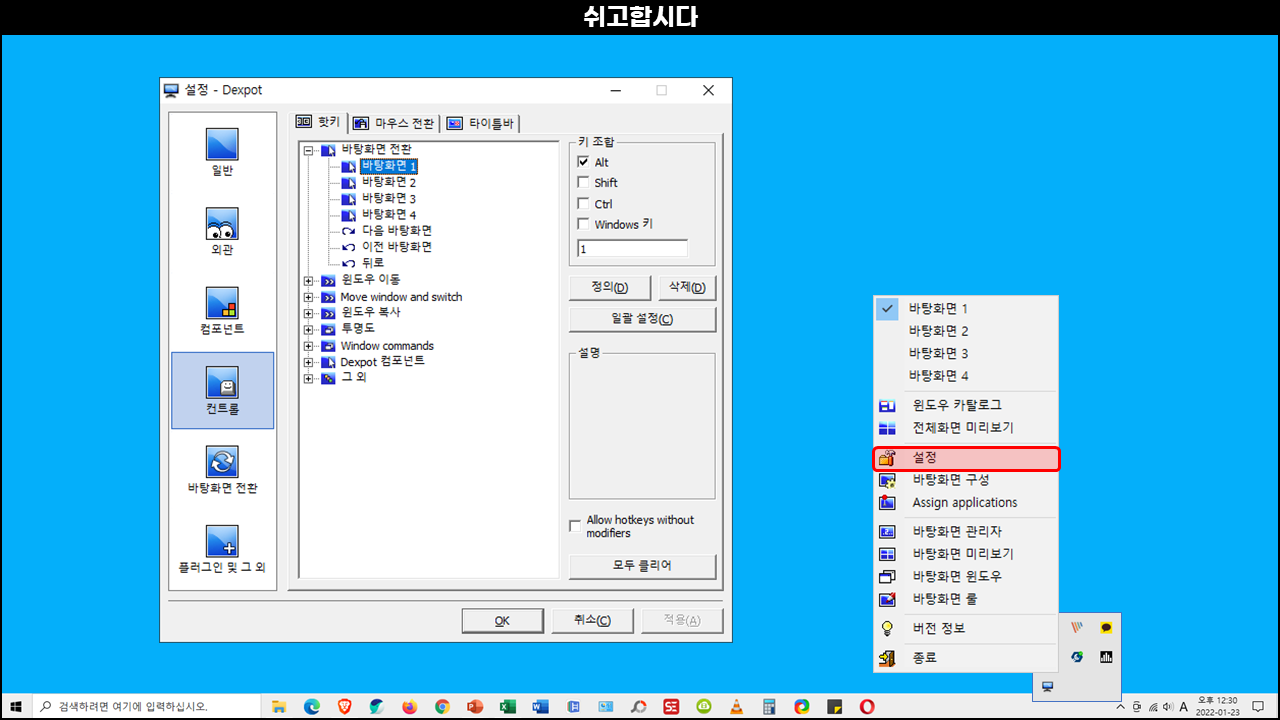
Task: Open 바탕화면 관리자 from the context menu
Action: click(966, 531)
